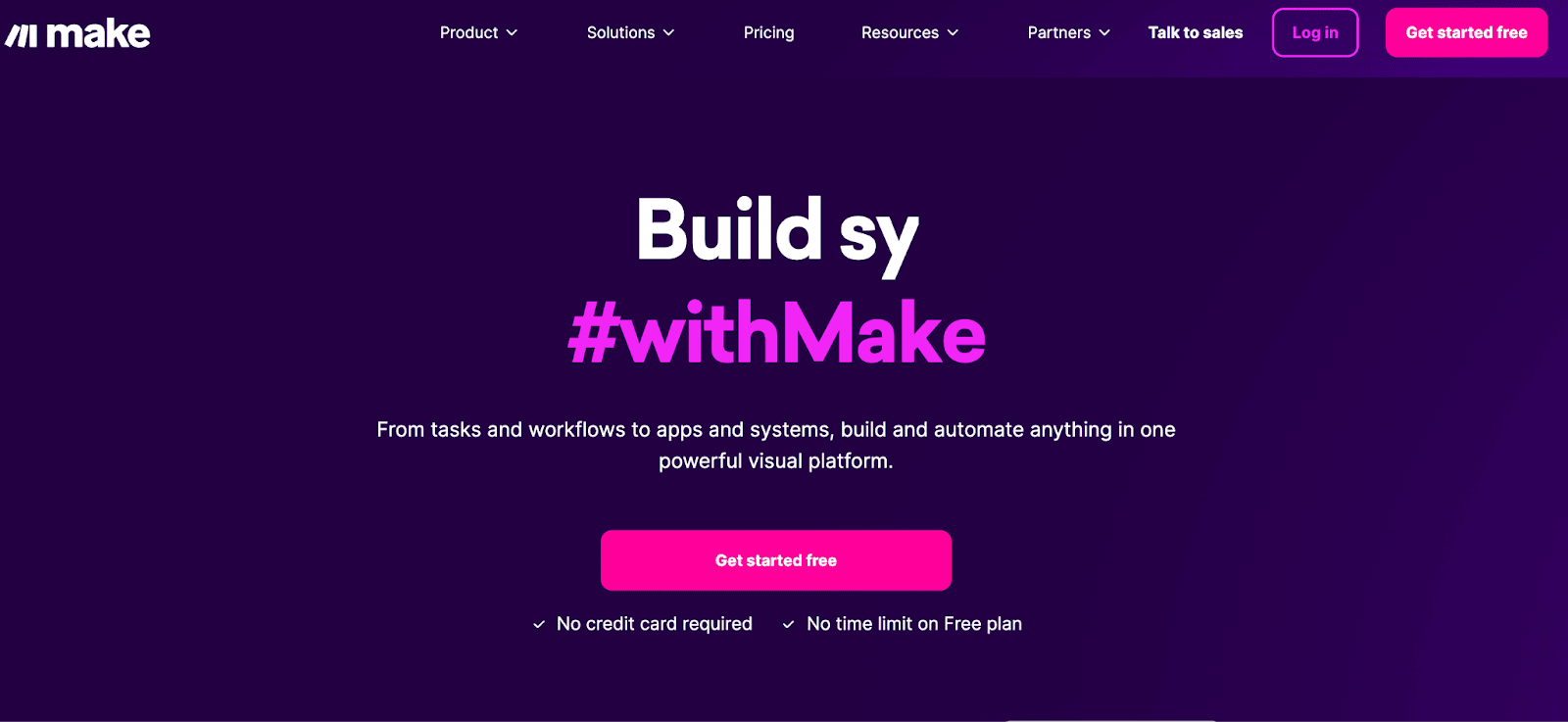Open the Resources menu

900,32
